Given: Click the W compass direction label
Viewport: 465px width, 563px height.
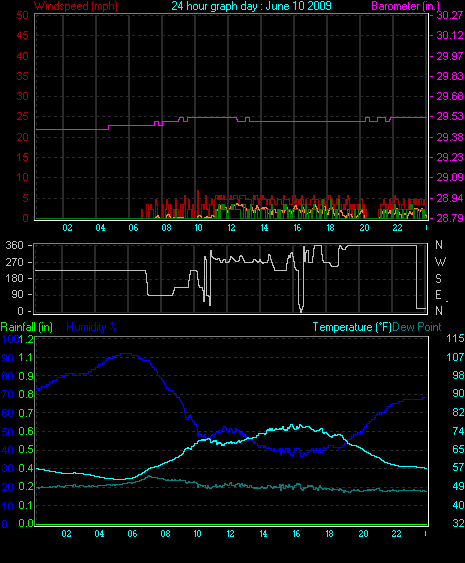Looking at the screenshot, I should tap(440, 262).
